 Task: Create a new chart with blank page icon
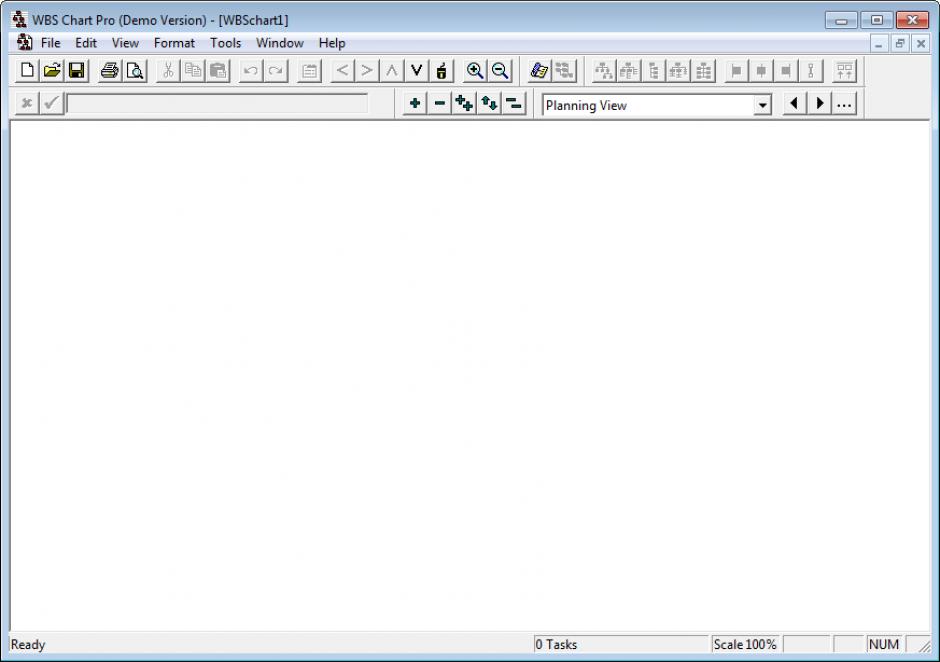tap(27, 71)
